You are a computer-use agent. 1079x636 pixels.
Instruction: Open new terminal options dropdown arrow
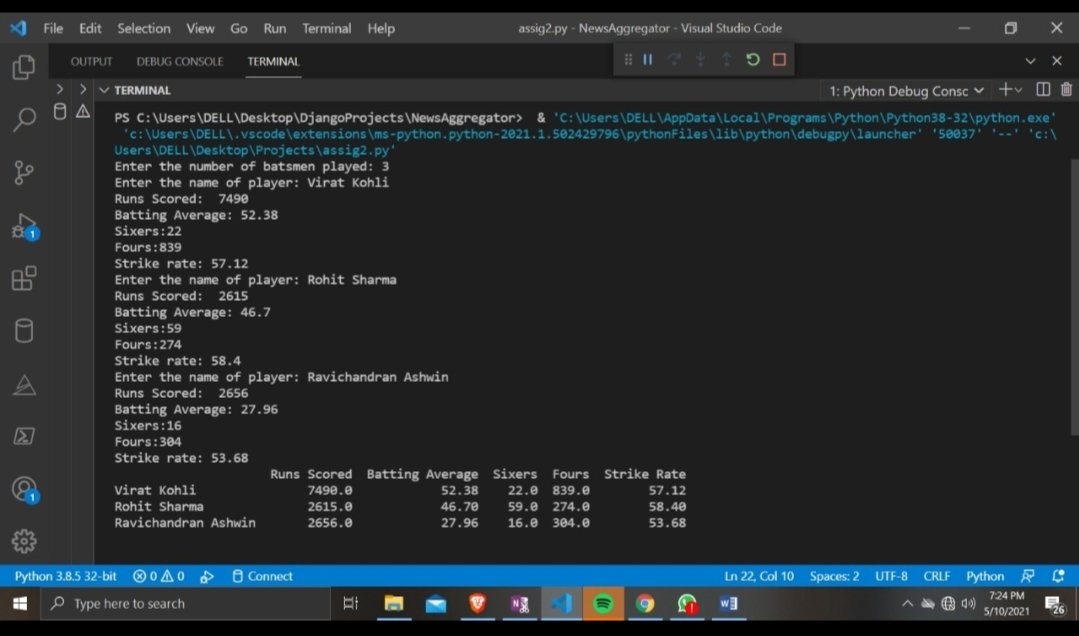pyautogui.click(x=1018, y=90)
